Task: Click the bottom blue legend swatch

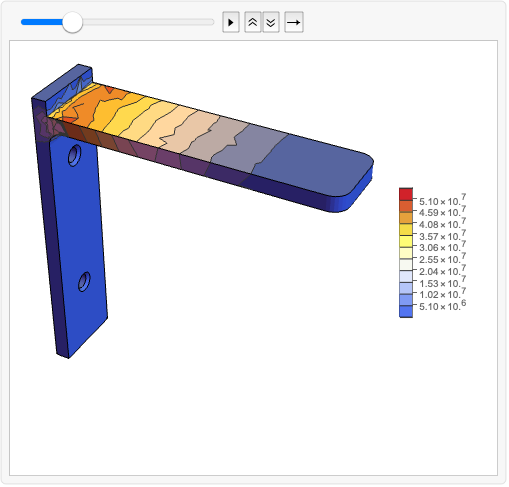Action: click(406, 311)
